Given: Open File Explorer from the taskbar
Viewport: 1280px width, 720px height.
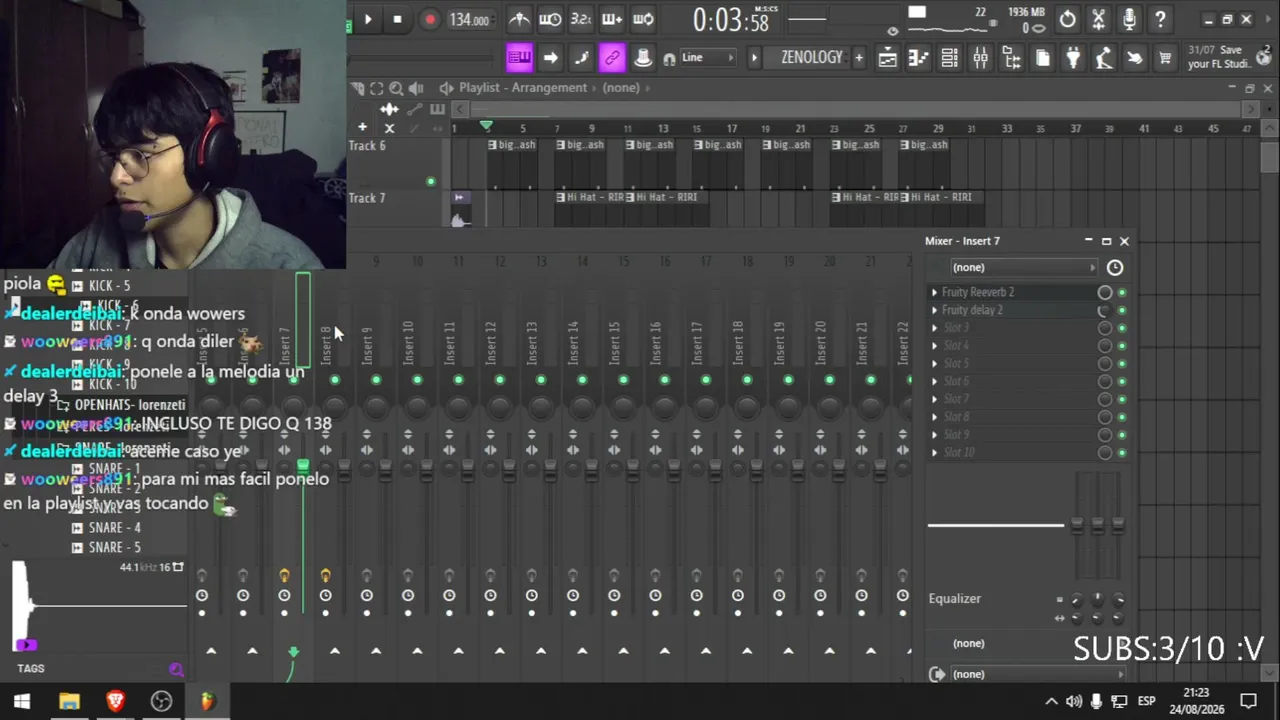Looking at the screenshot, I should tap(69, 701).
